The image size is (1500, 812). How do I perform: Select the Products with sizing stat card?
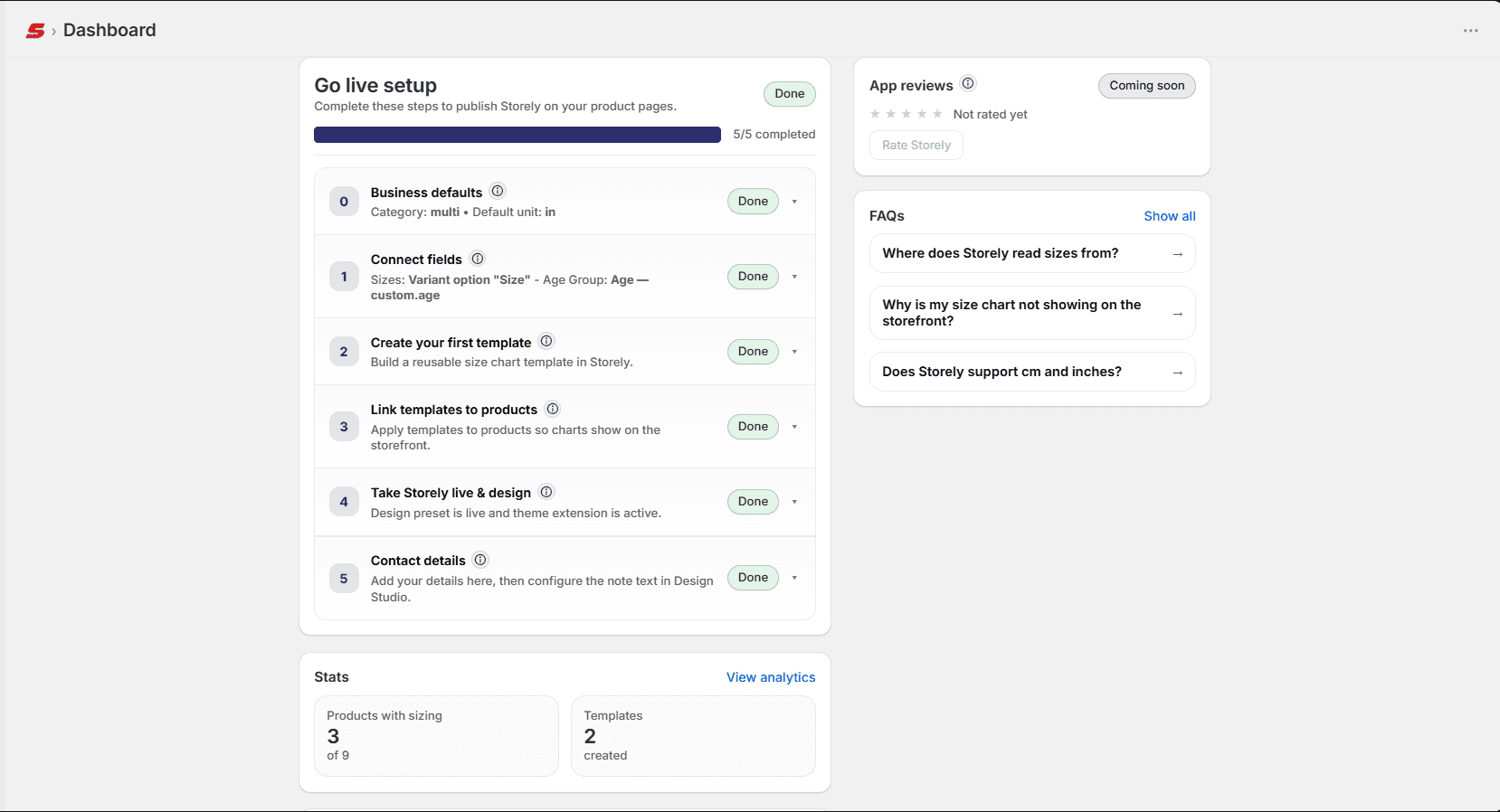point(436,736)
